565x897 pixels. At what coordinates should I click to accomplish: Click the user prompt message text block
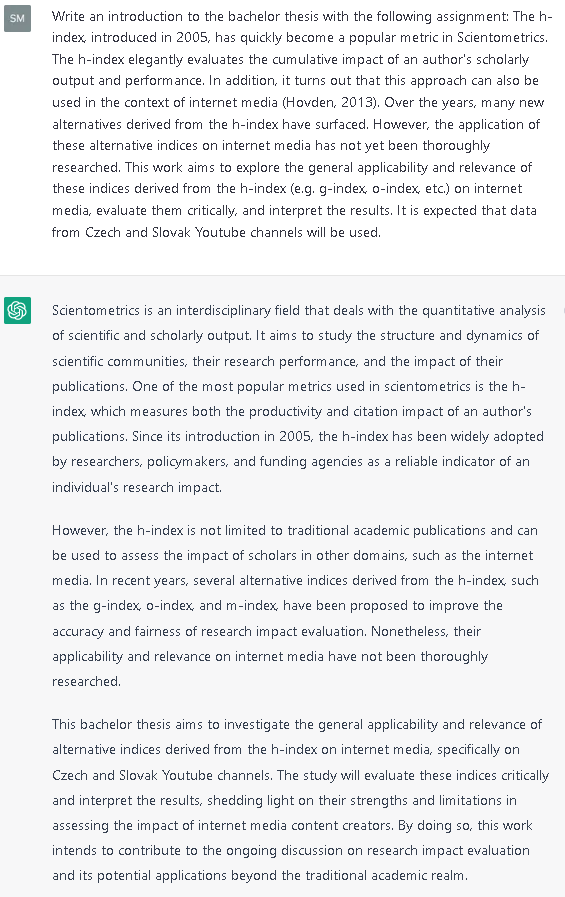coord(302,124)
